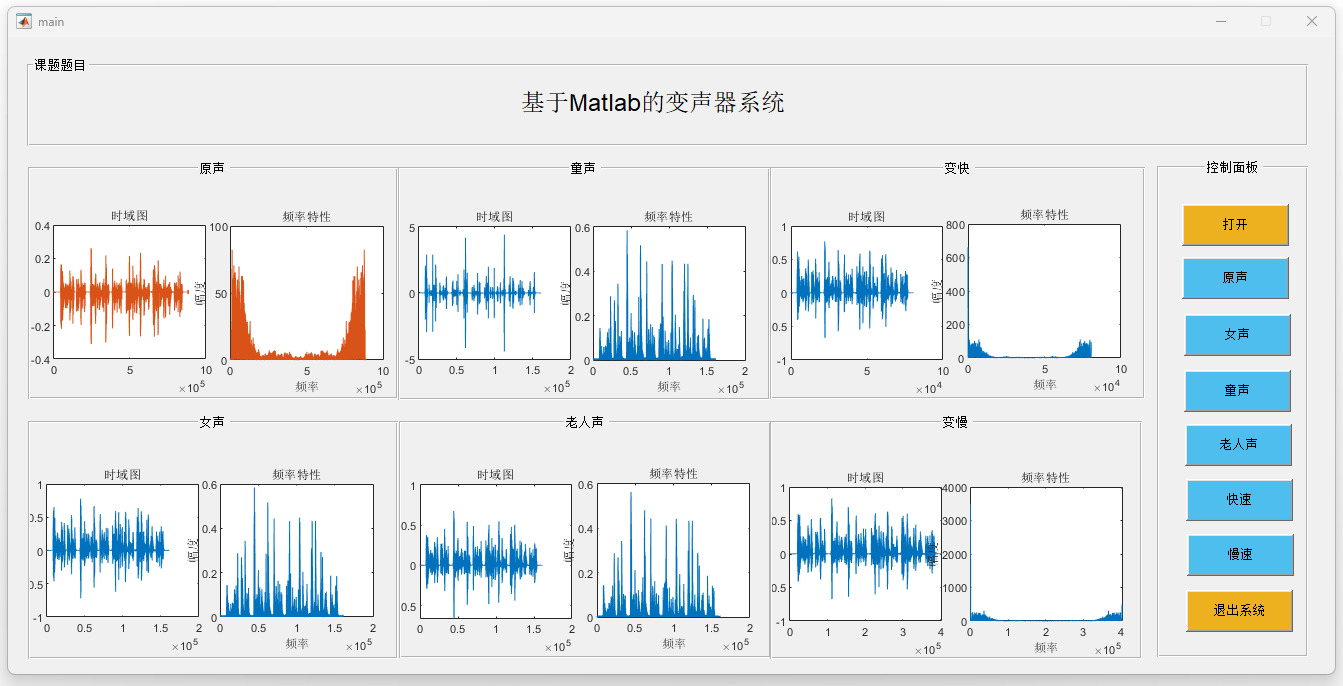This screenshot has height=686, width=1343.
Task: Click the MATLAB icon in title bar
Action: 24,21
